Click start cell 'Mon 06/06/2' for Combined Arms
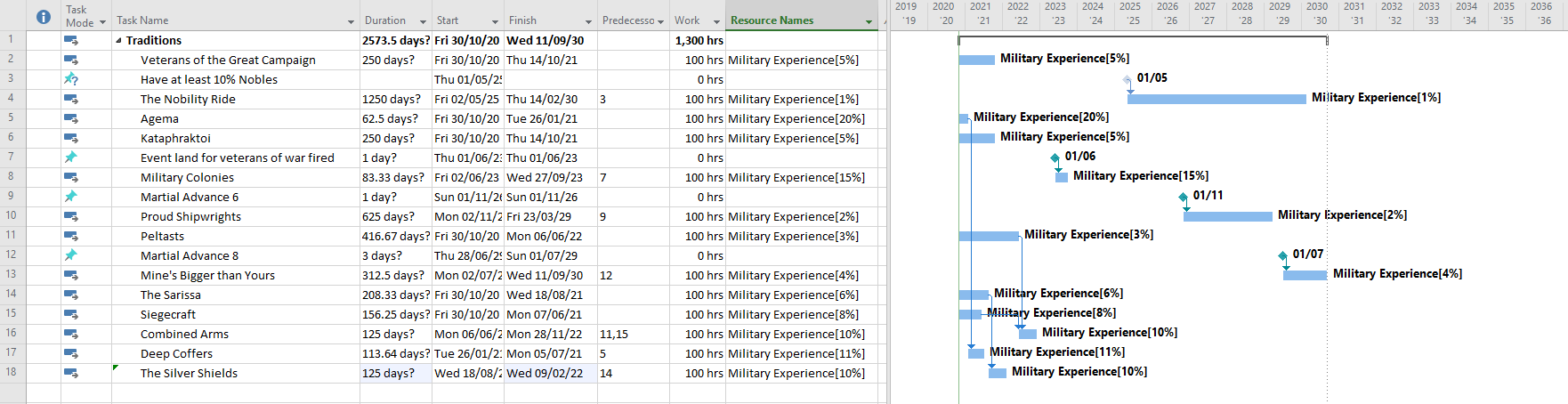Viewport: 1568px width, 404px height. point(468,335)
